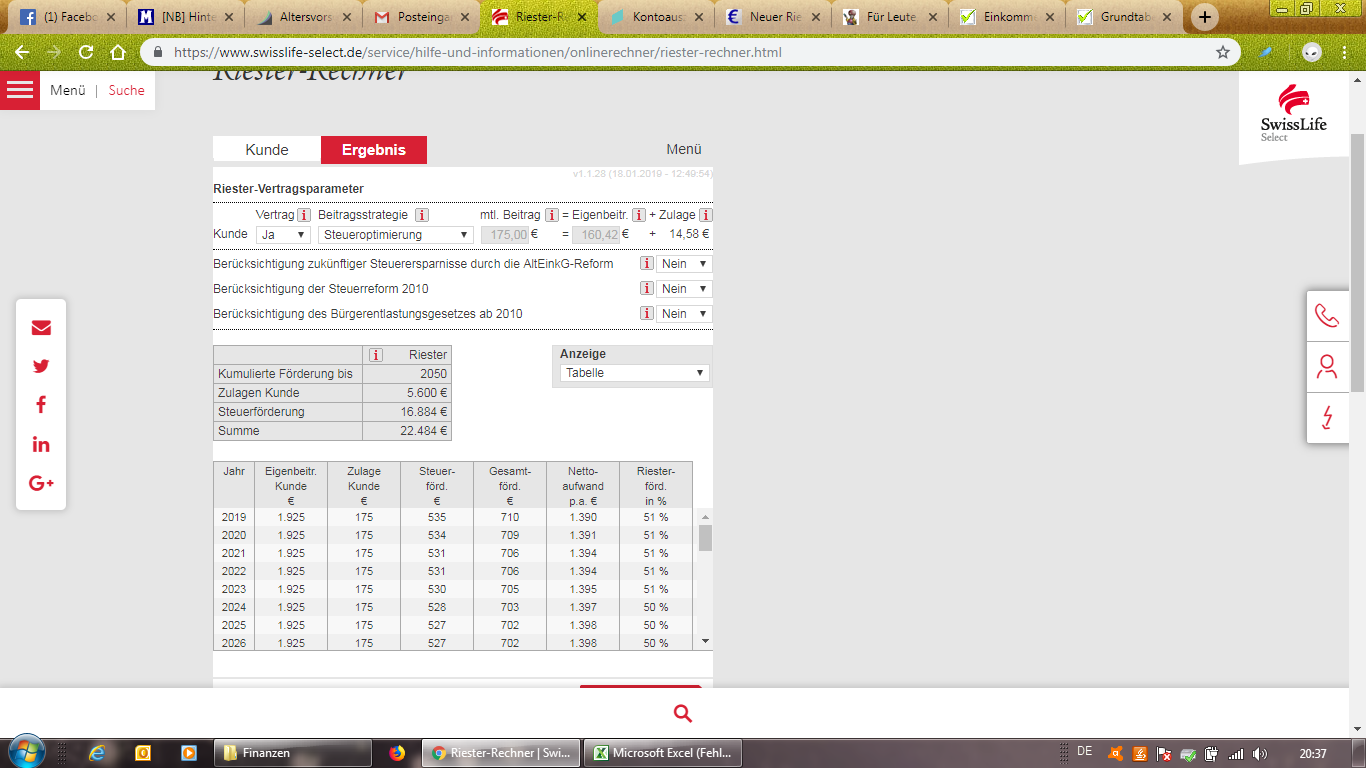Screen dimensions: 1366x768
Task: Open the Bürgerentlastungsgesetzes Nein dropdown
Action: [684, 314]
